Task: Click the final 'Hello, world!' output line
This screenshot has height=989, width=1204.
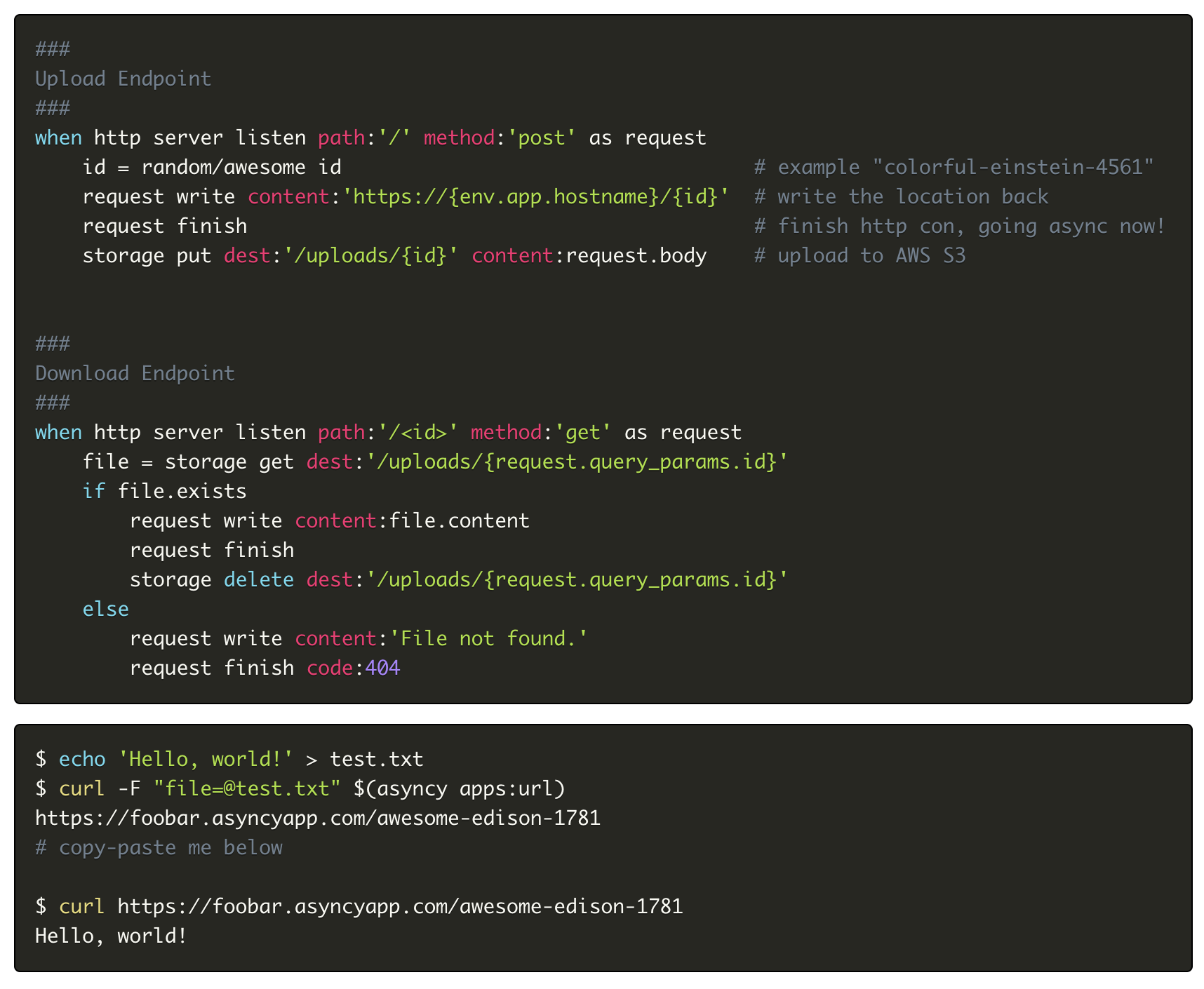Action: (111, 936)
